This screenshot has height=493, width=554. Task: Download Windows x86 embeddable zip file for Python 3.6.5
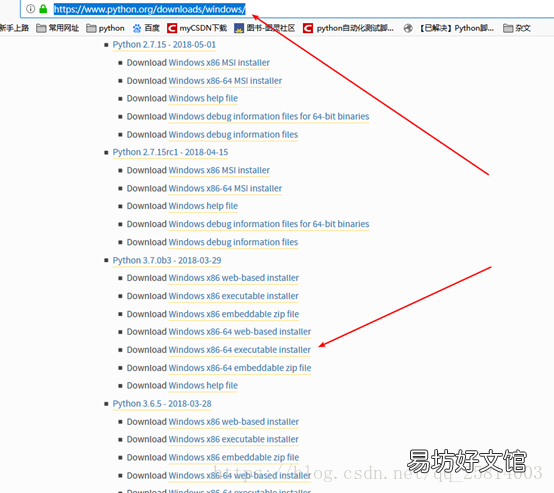[234, 458]
